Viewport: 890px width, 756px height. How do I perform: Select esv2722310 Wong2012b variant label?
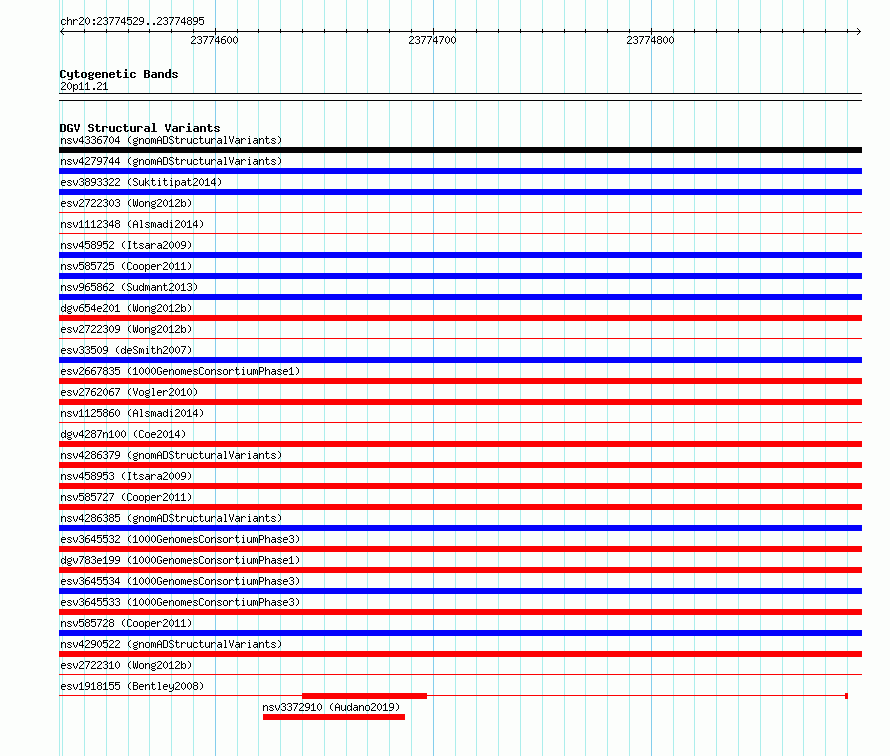[x=126, y=665]
